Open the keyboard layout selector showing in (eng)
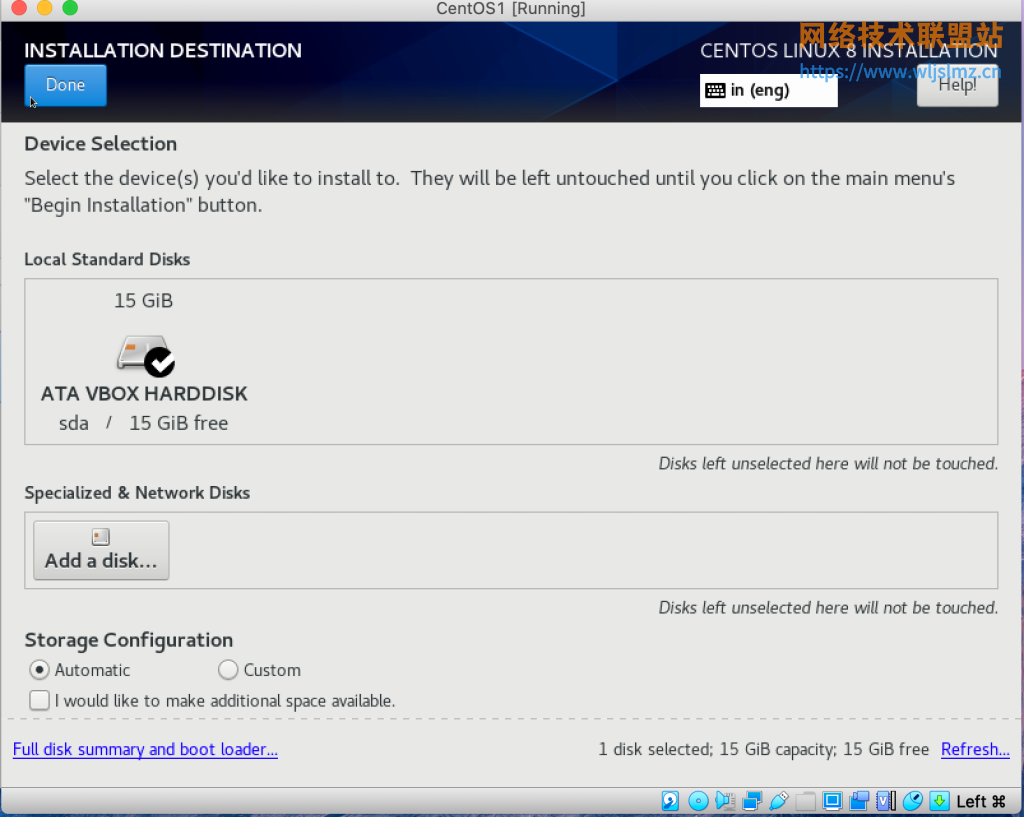 768,90
